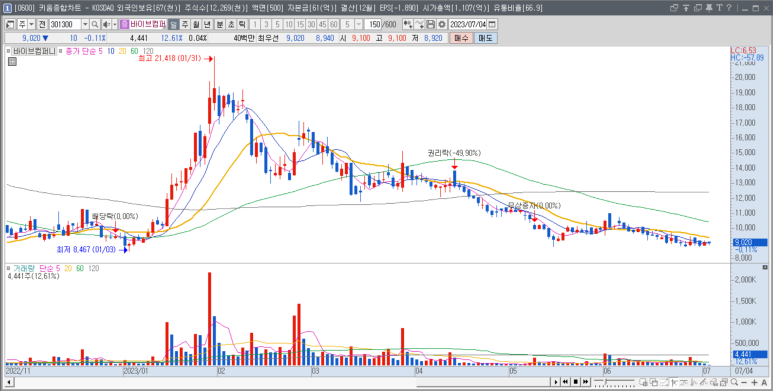Click the line-chart indicator icon beside the floppy icon

click(420, 25)
